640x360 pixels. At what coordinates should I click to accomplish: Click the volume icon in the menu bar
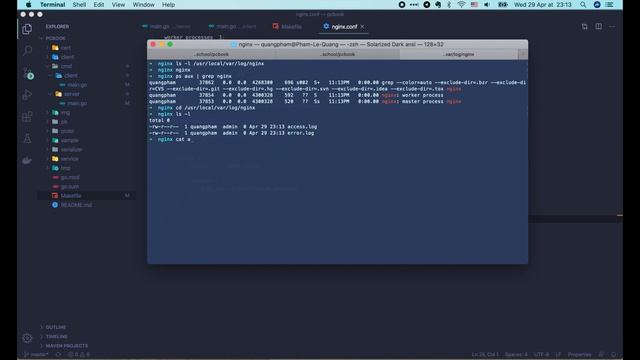[x=487, y=4]
